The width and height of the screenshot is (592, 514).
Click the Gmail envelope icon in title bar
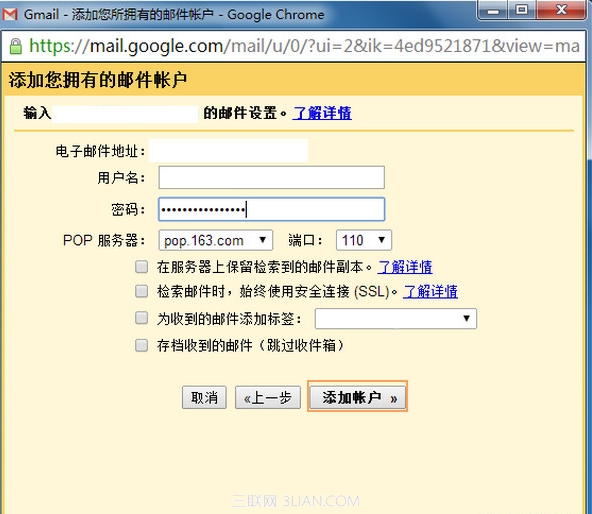[10, 14]
